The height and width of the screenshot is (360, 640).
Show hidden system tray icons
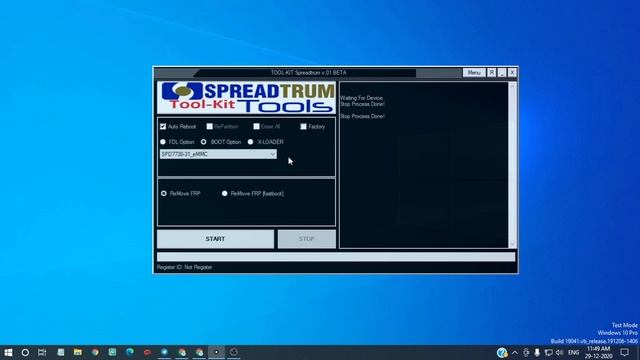pos(515,353)
